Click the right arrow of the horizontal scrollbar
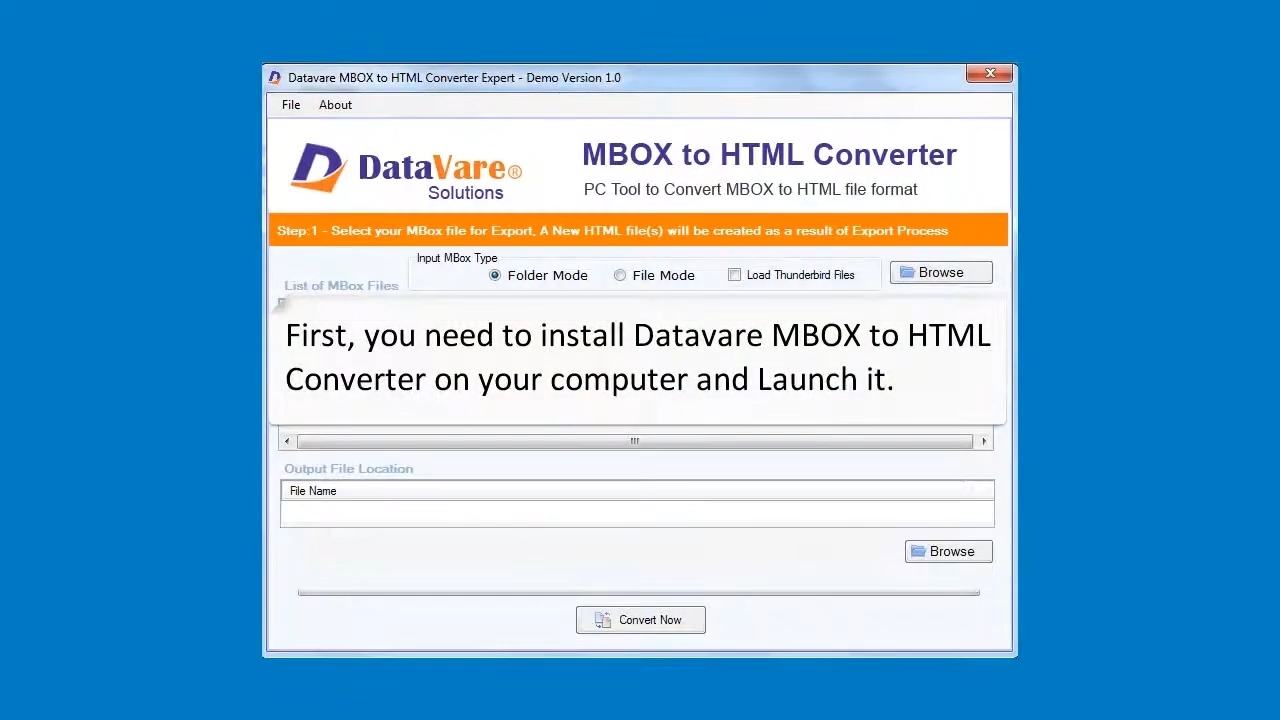This screenshot has height=720, width=1280. 984,441
